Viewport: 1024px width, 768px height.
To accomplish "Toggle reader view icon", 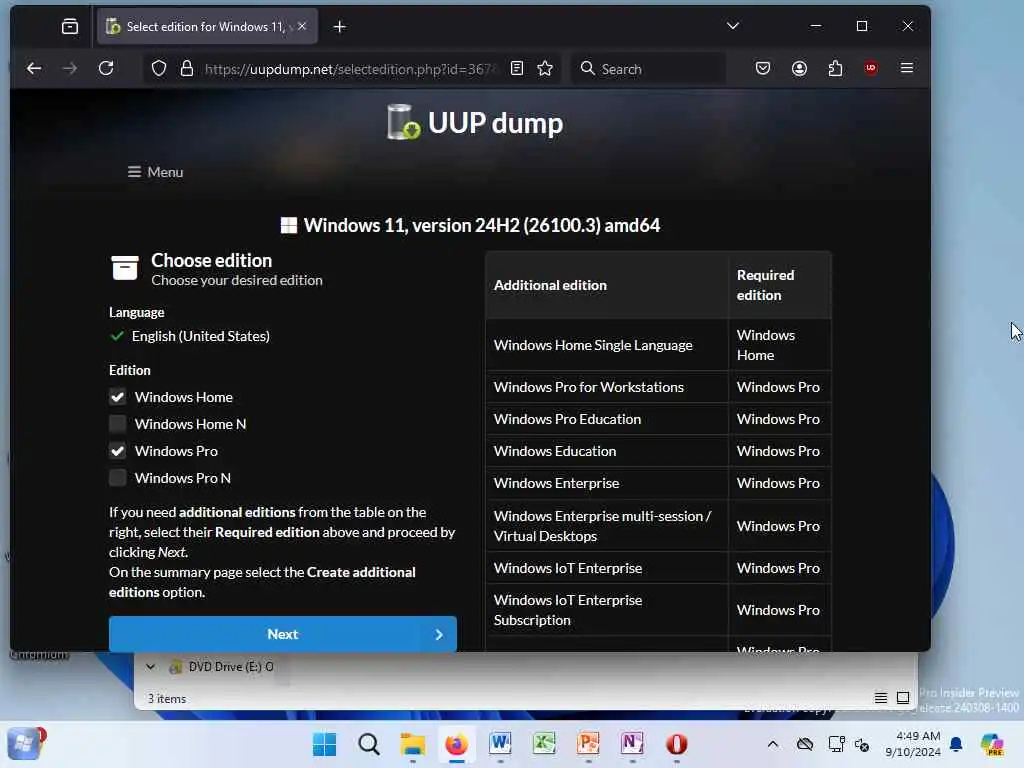I will click(517, 68).
